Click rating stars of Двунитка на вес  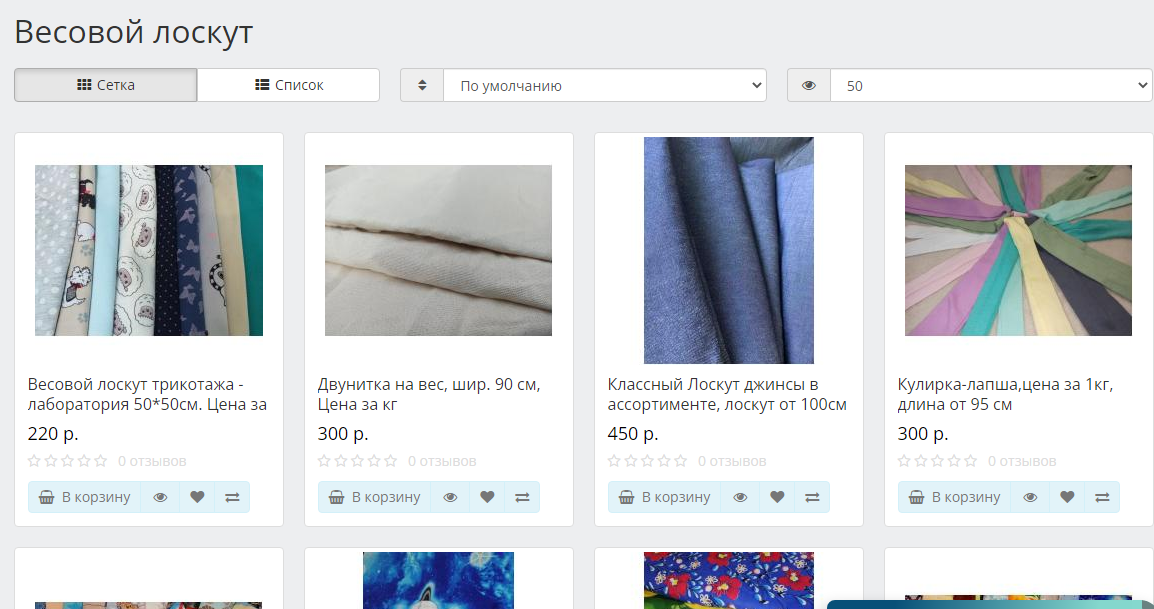pyautogui.click(x=358, y=461)
